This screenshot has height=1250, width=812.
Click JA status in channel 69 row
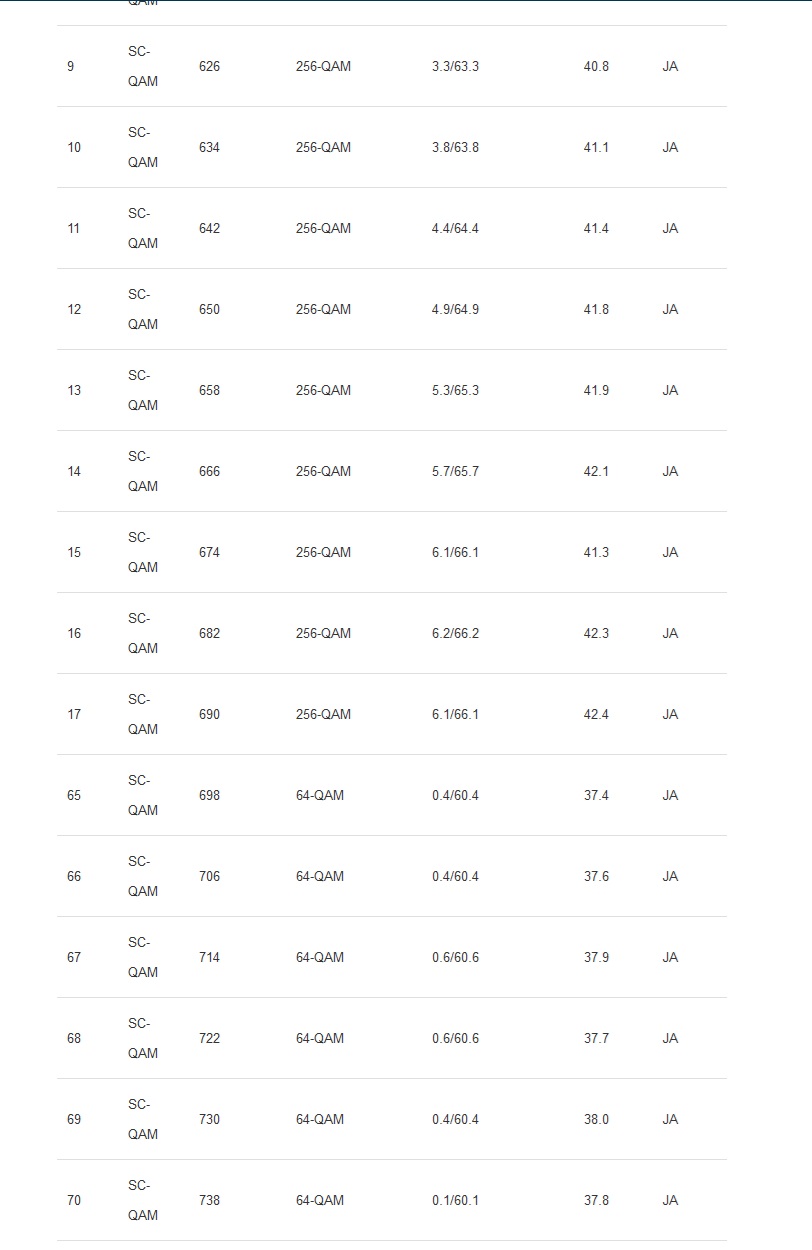(670, 1120)
